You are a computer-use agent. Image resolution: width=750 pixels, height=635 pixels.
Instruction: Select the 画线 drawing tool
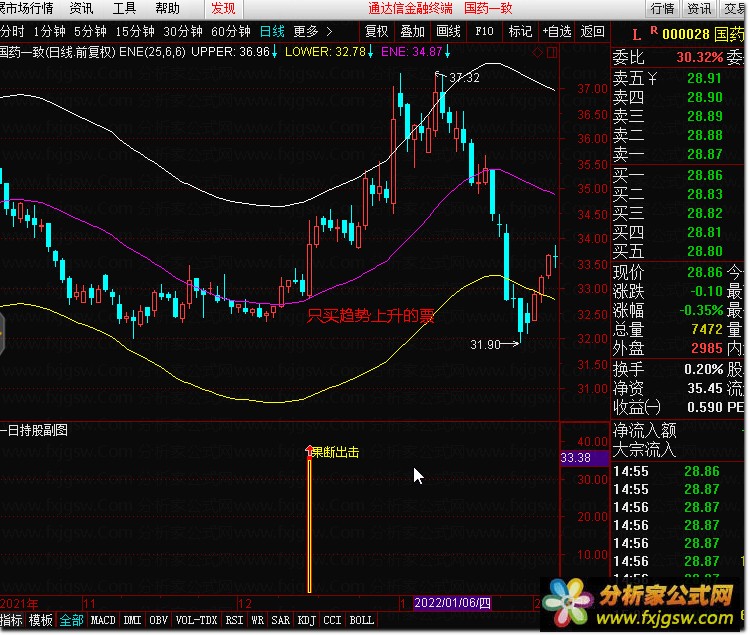[448, 32]
